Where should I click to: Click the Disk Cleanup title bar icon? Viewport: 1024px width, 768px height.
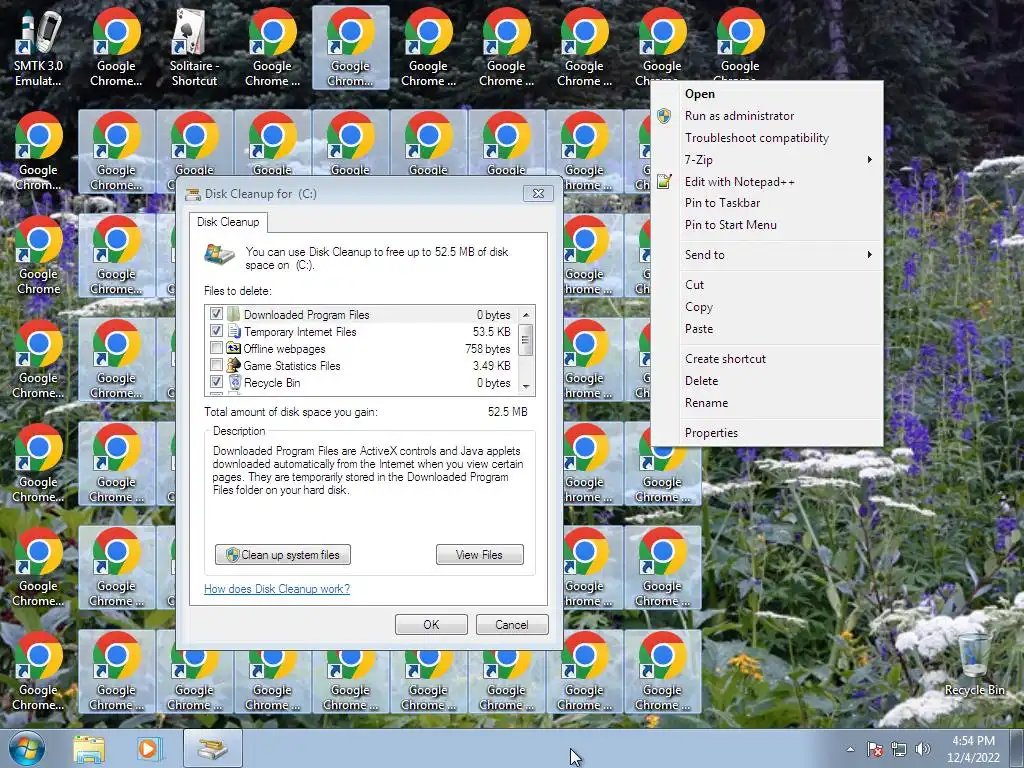click(193, 194)
